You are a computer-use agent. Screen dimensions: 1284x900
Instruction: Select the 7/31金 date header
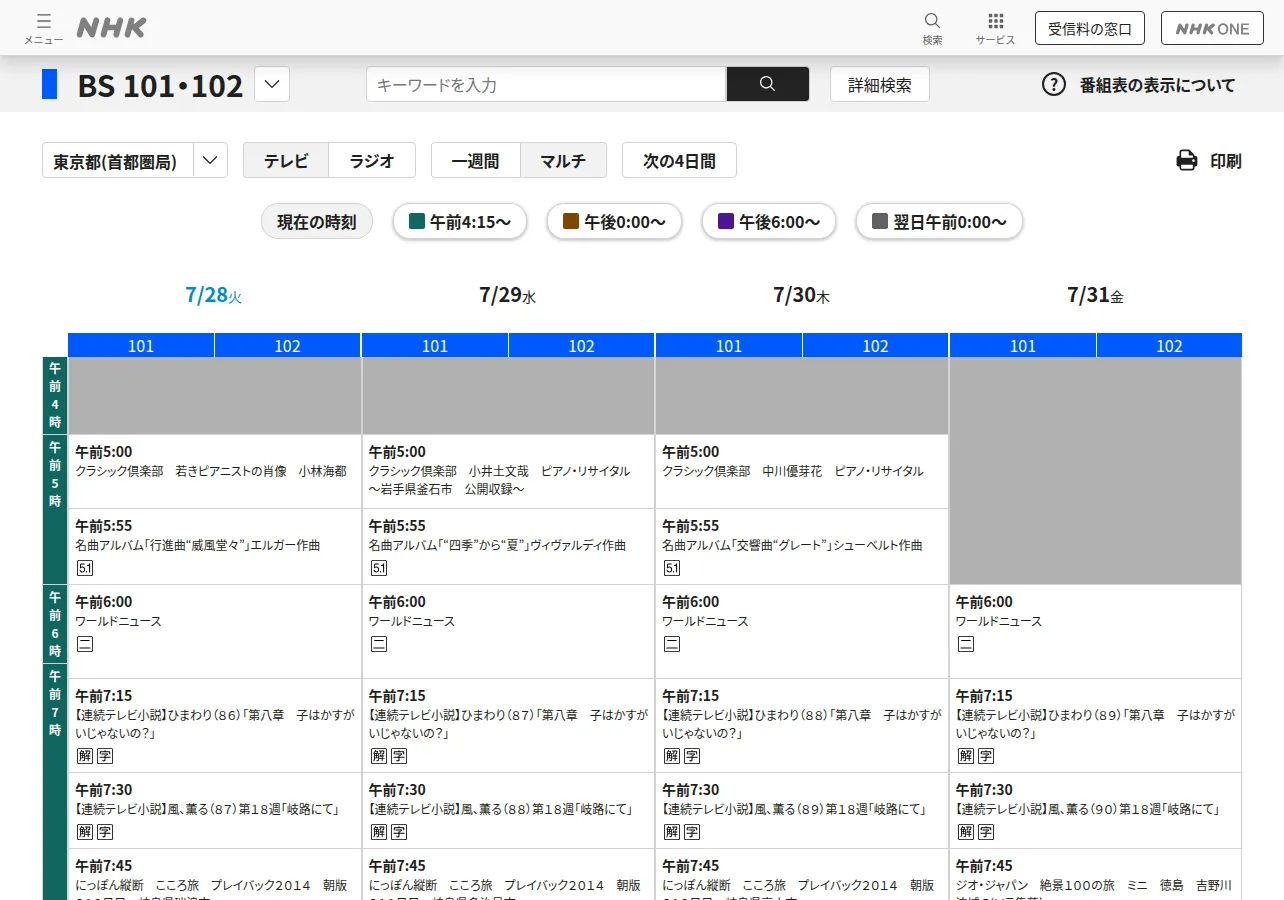(x=1096, y=295)
